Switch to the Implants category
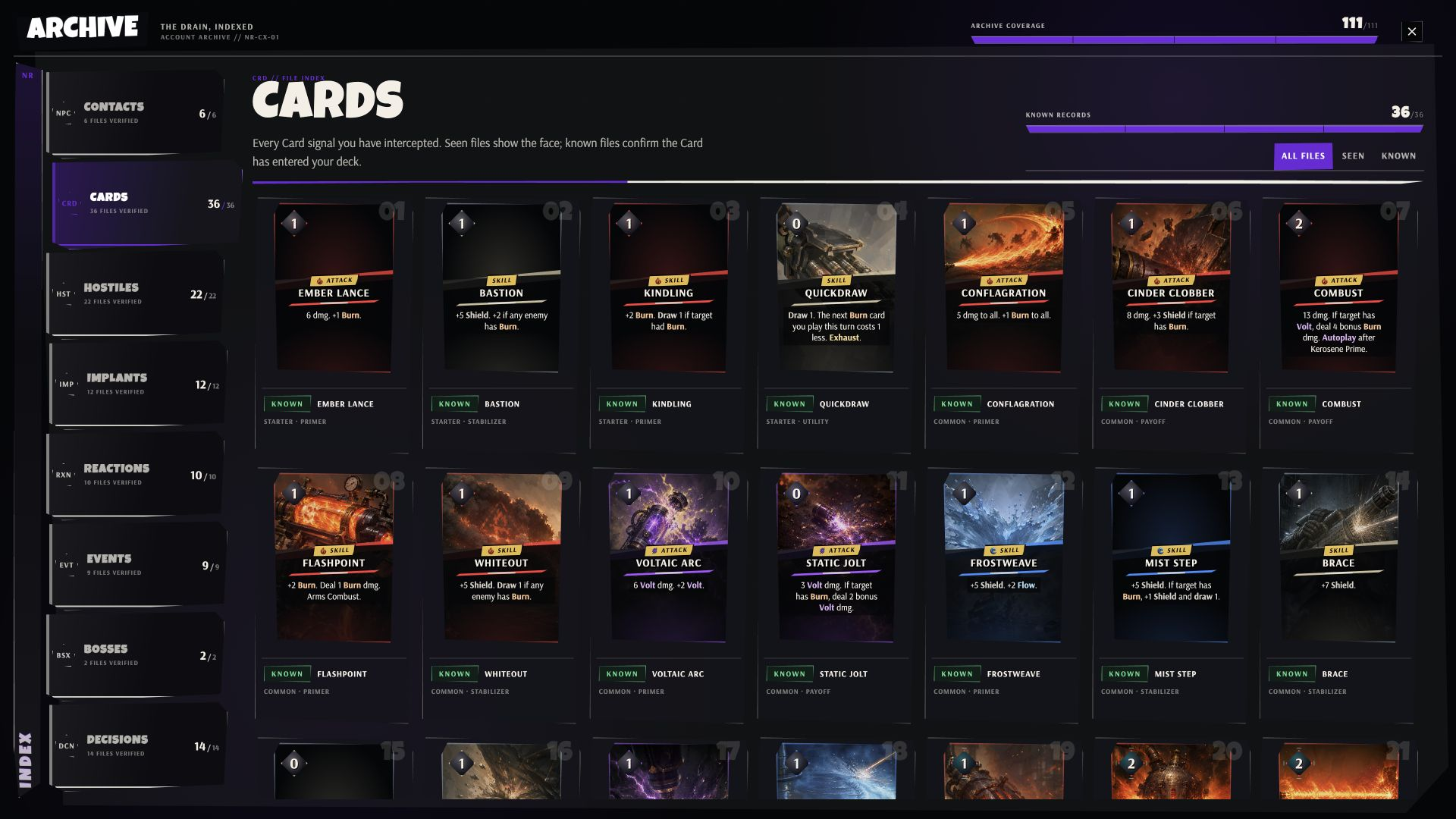Screen dimensions: 1456x819 139,384
